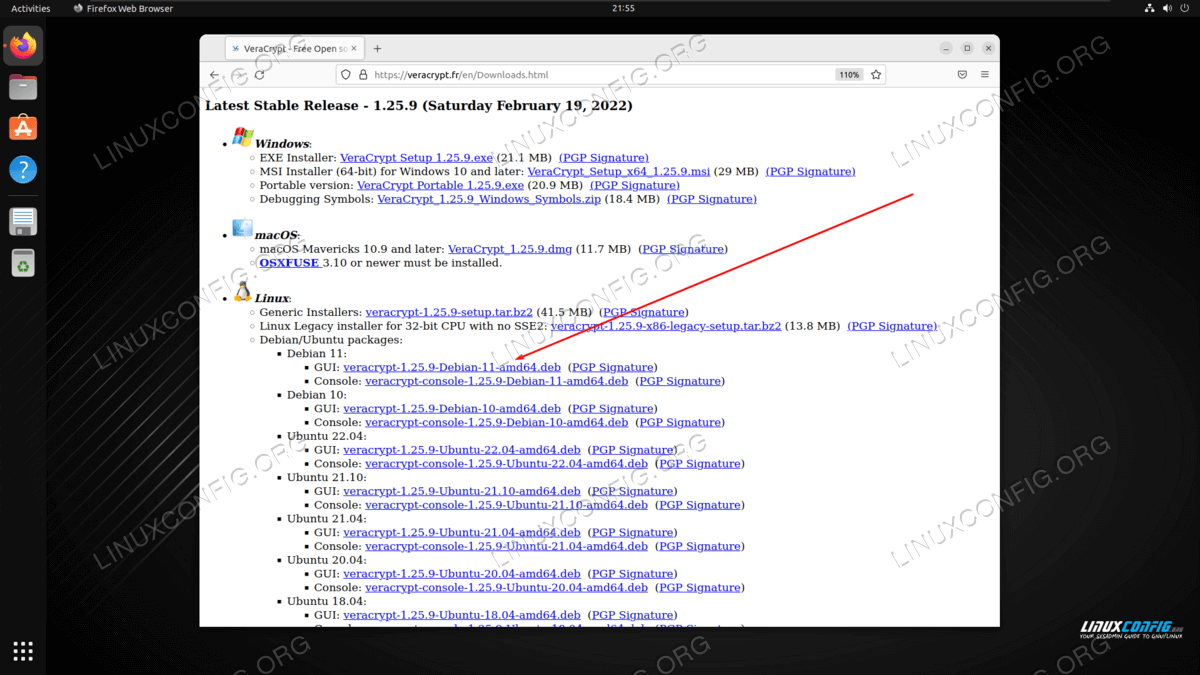The width and height of the screenshot is (1200, 675).
Task: Open the Files manager in the dock
Action: point(23,87)
